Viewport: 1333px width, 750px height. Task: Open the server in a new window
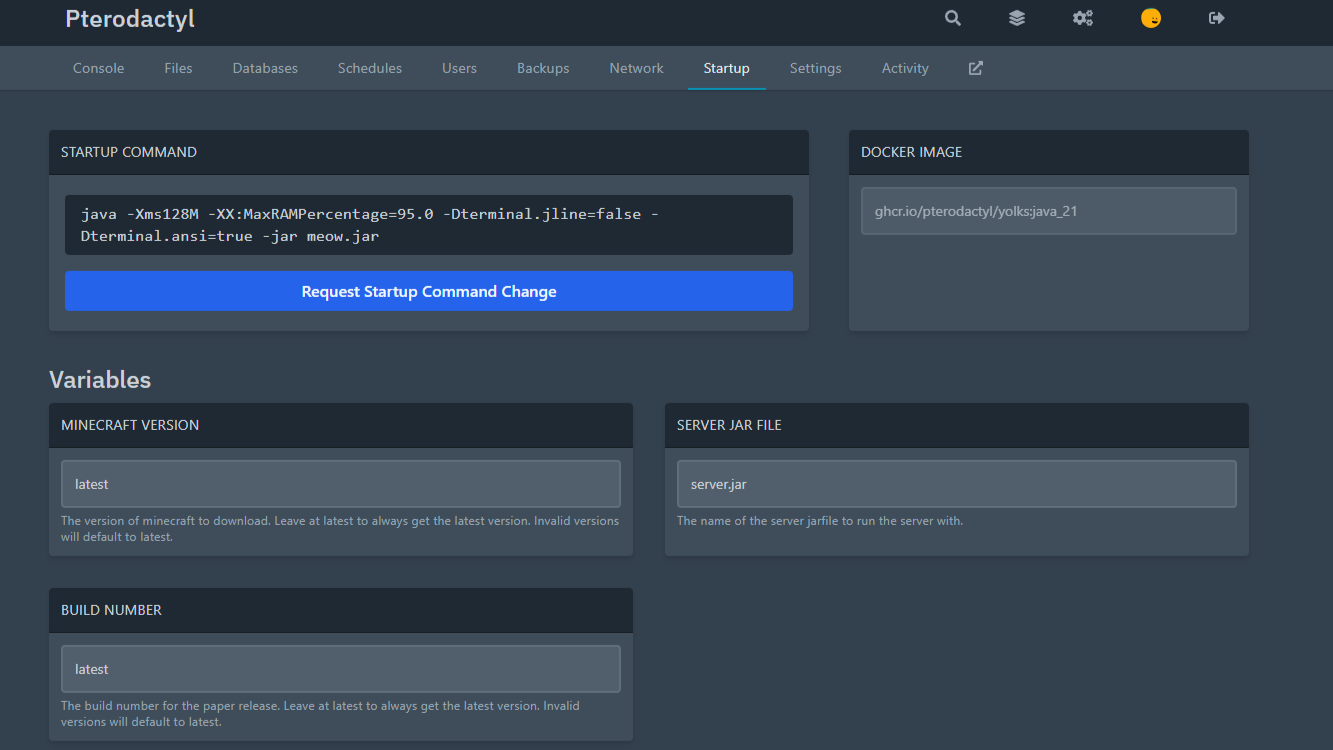975,67
